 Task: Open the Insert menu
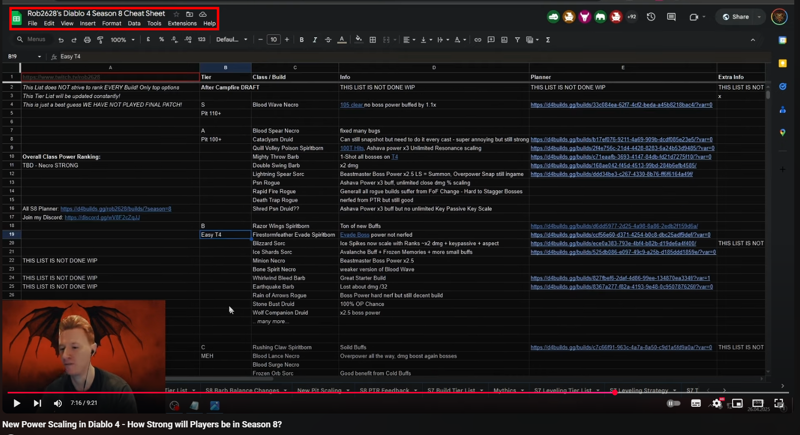pos(88,23)
